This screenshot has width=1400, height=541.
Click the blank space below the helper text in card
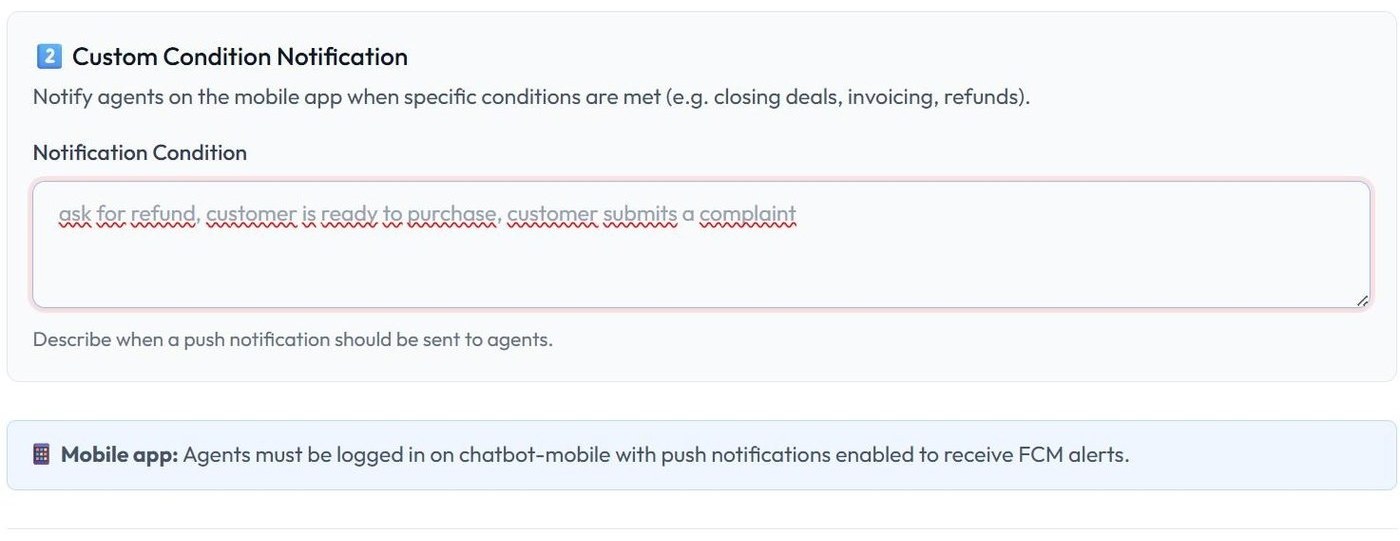pyautogui.click(x=700, y=366)
